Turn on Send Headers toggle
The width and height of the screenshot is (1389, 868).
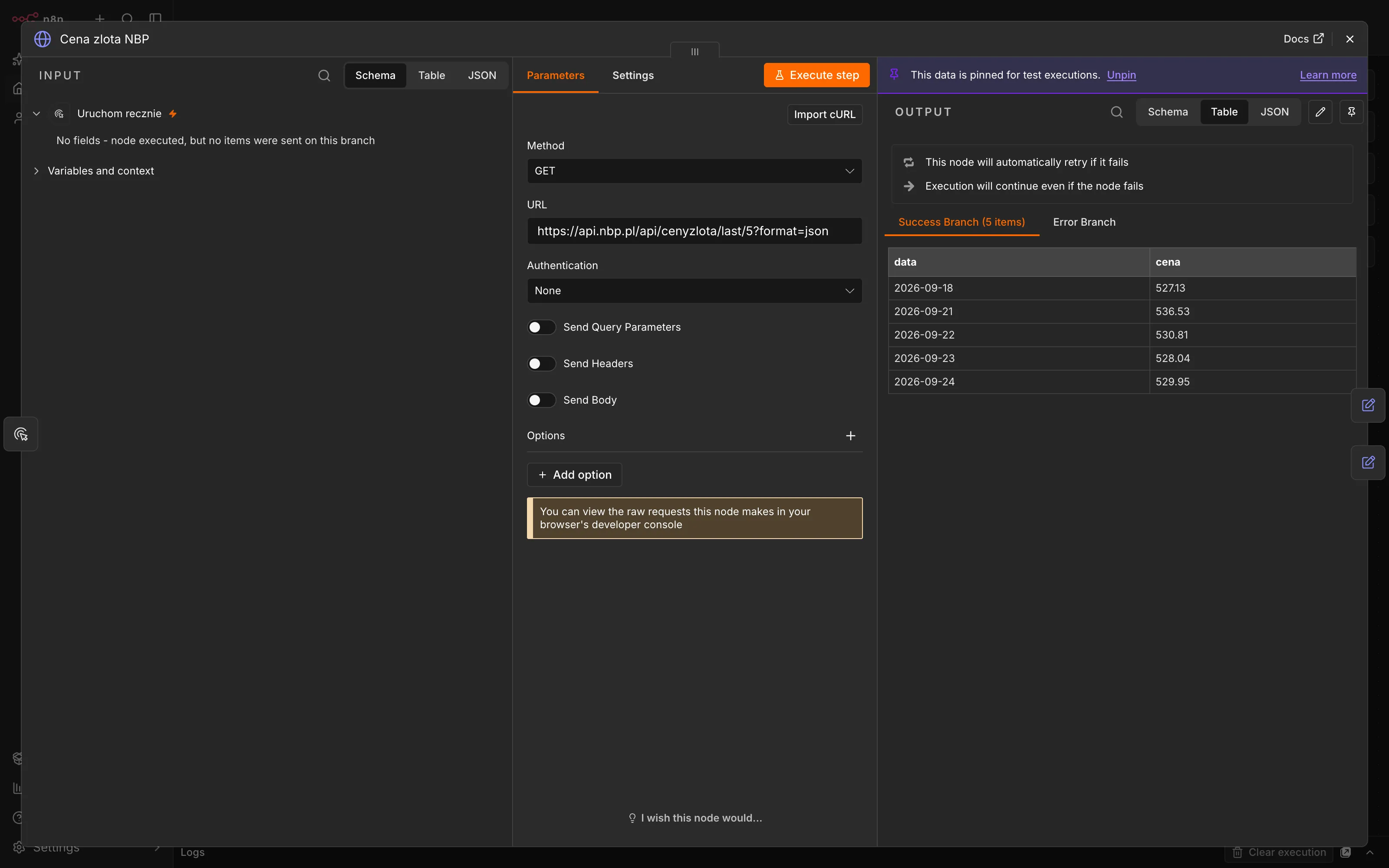tap(541, 363)
